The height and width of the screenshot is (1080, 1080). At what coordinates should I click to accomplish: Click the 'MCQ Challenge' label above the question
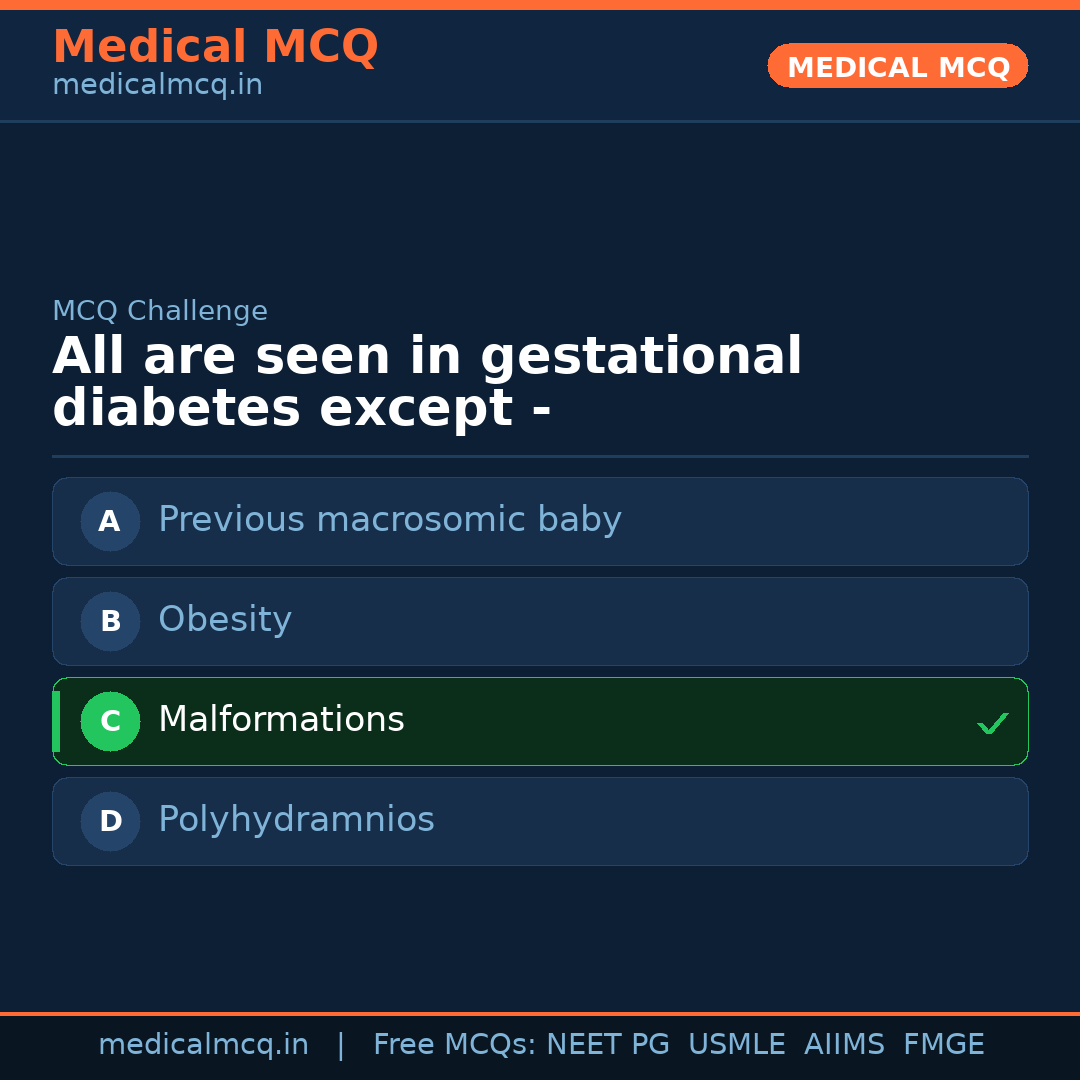160,311
